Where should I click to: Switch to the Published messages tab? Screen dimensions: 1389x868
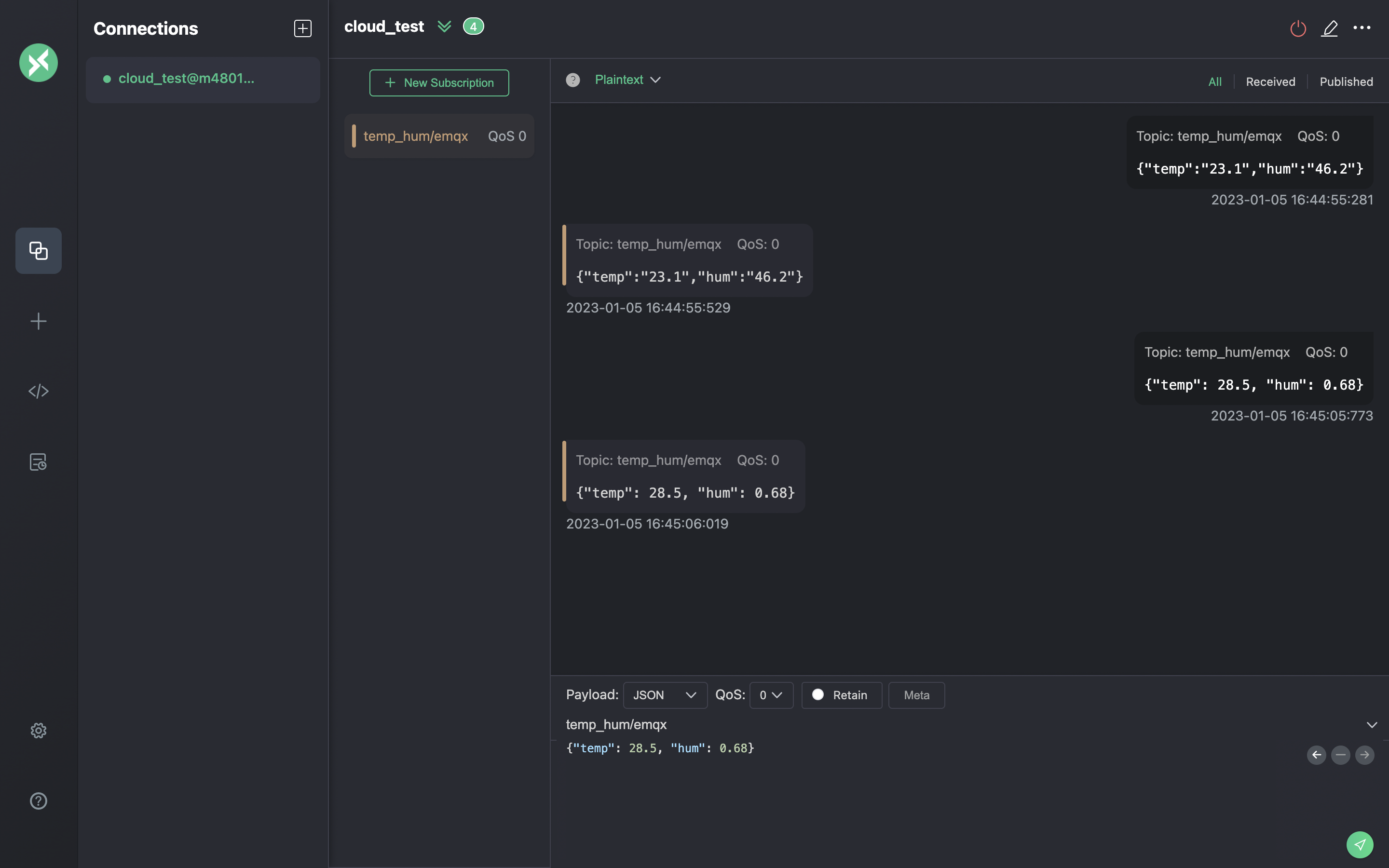(1347, 81)
